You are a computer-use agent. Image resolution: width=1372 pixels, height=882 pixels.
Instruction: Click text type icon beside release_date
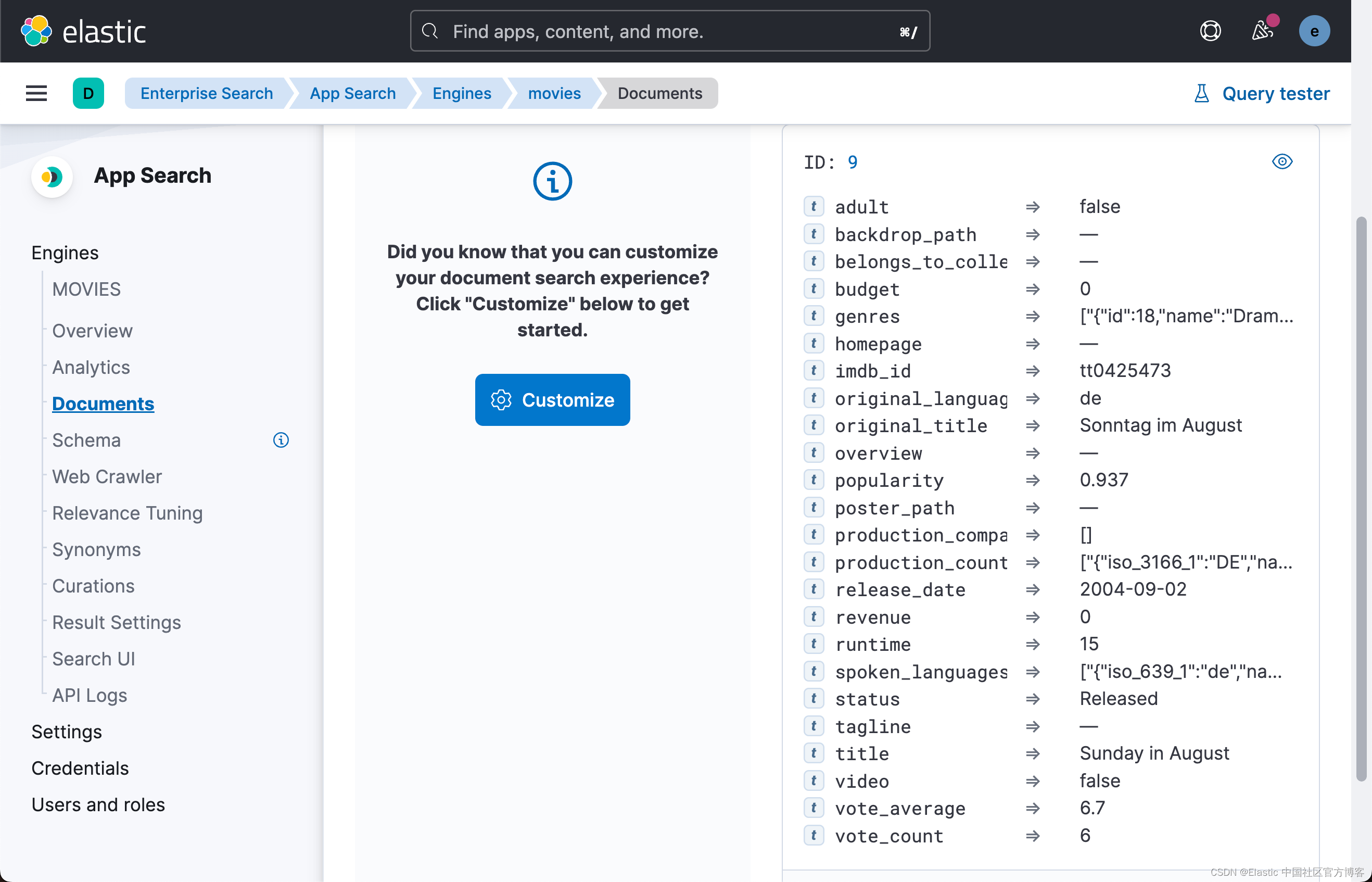pos(814,589)
